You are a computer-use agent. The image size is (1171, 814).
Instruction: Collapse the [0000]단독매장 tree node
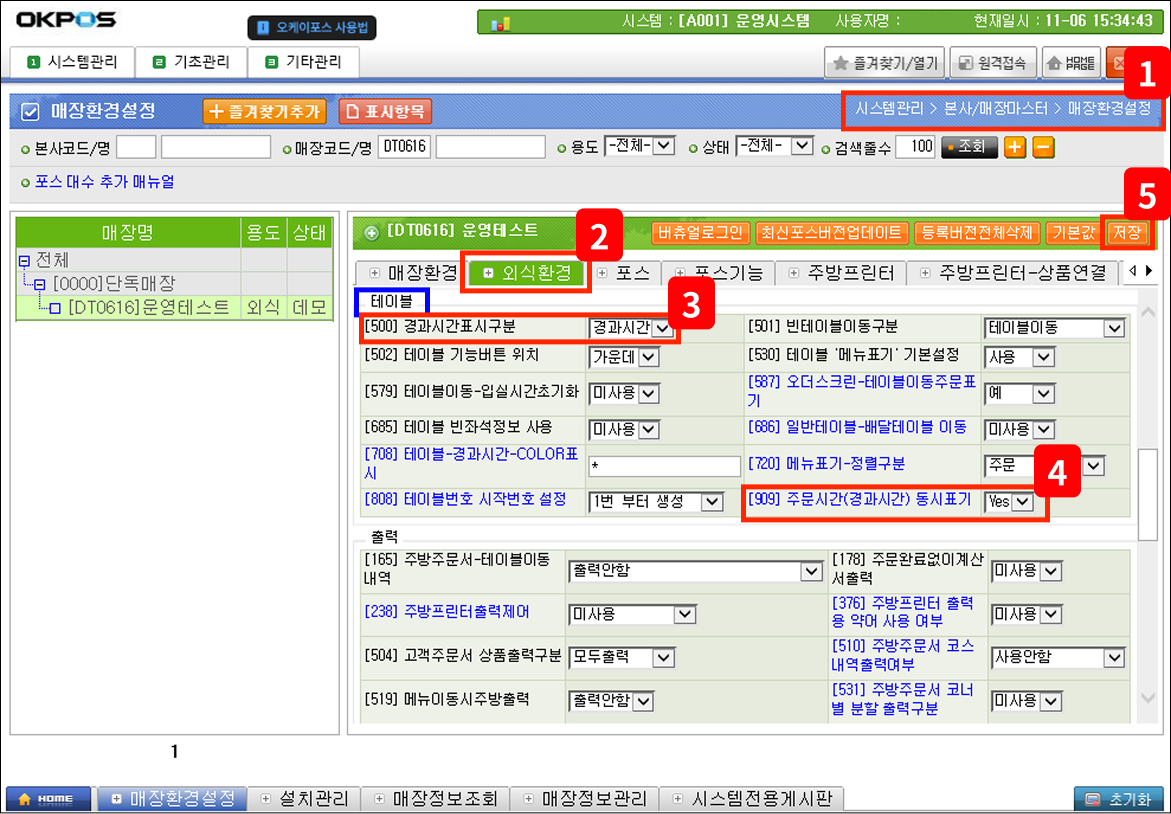(x=39, y=284)
